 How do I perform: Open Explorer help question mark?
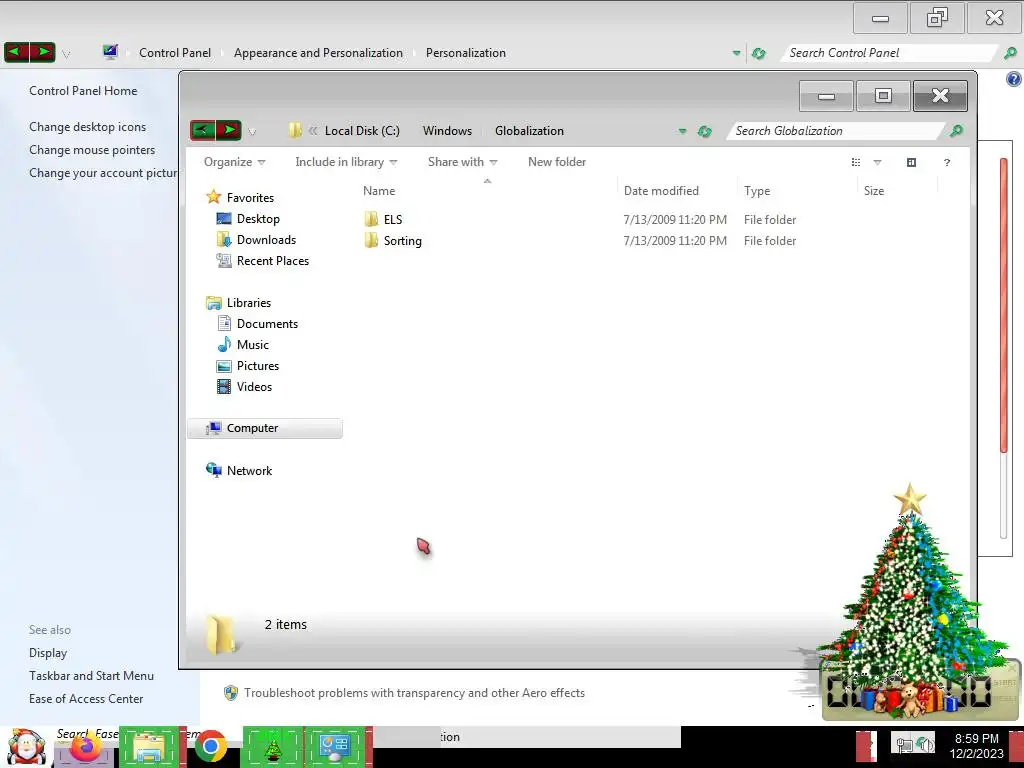click(x=946, y=162)
